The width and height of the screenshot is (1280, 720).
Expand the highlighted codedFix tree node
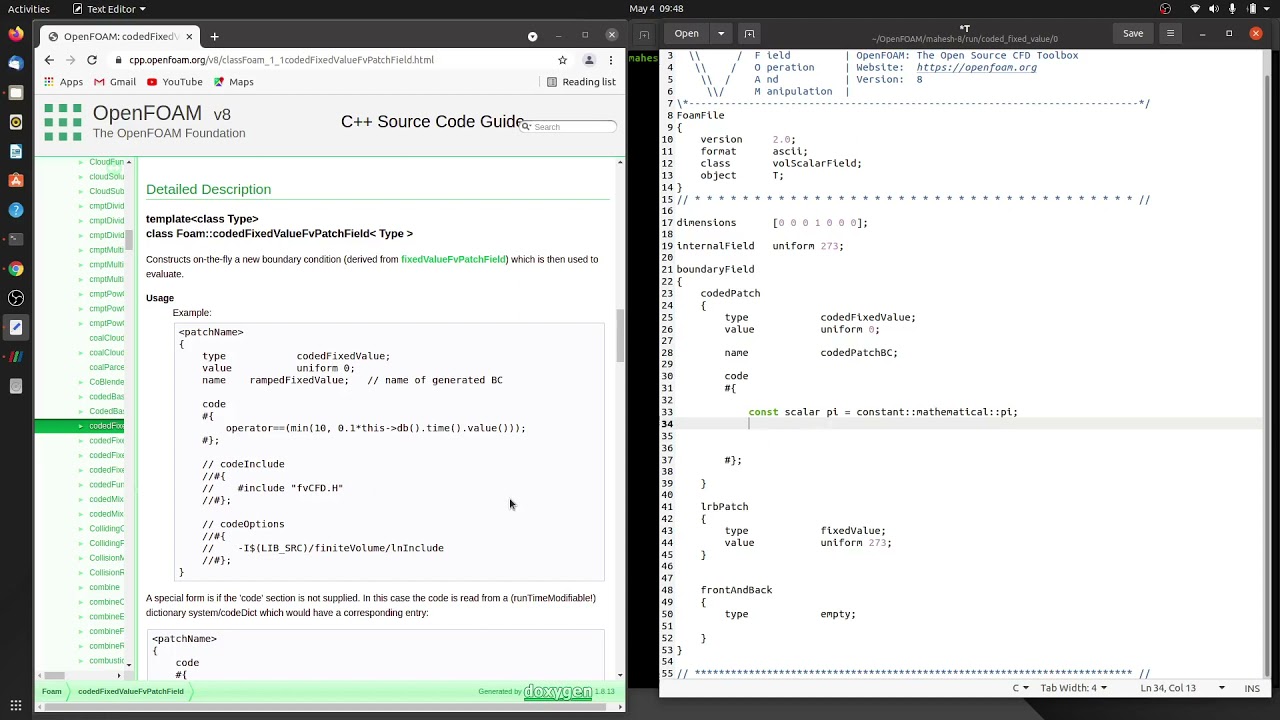[81, 426]
